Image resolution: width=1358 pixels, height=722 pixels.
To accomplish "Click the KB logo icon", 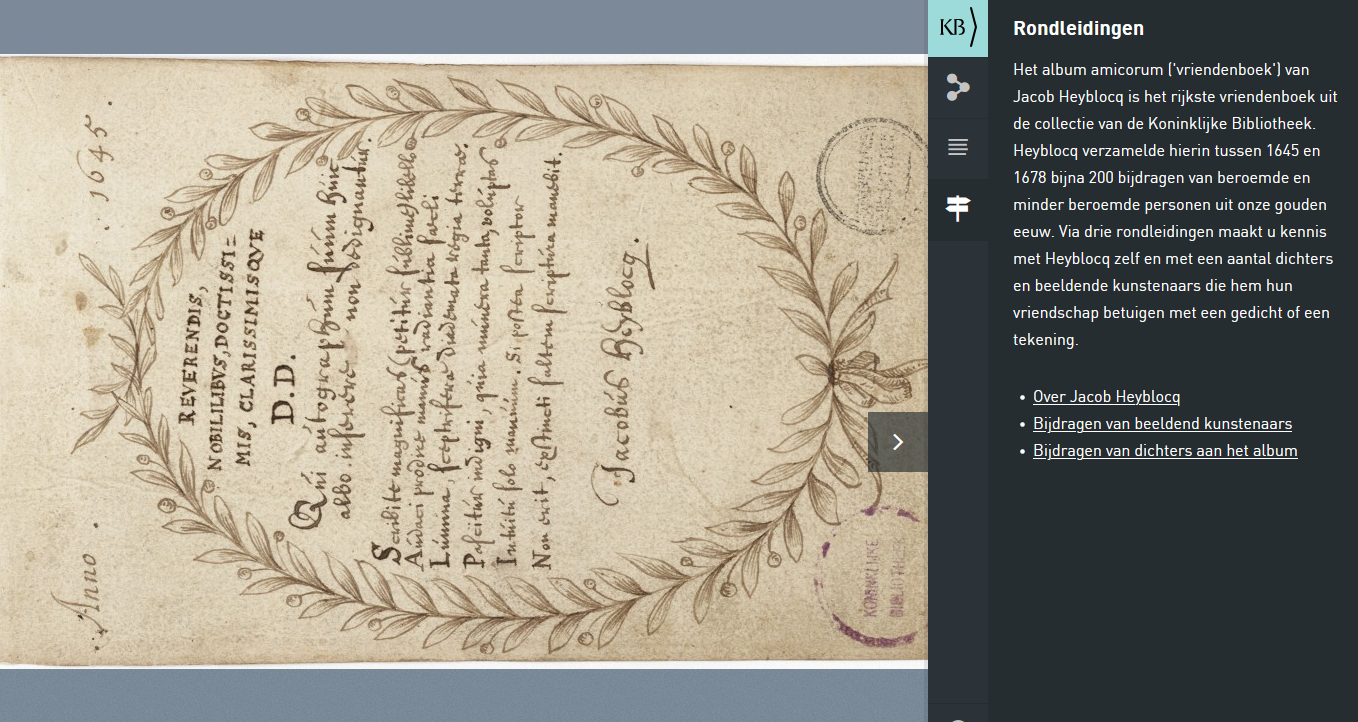I will tap(957, 28).
